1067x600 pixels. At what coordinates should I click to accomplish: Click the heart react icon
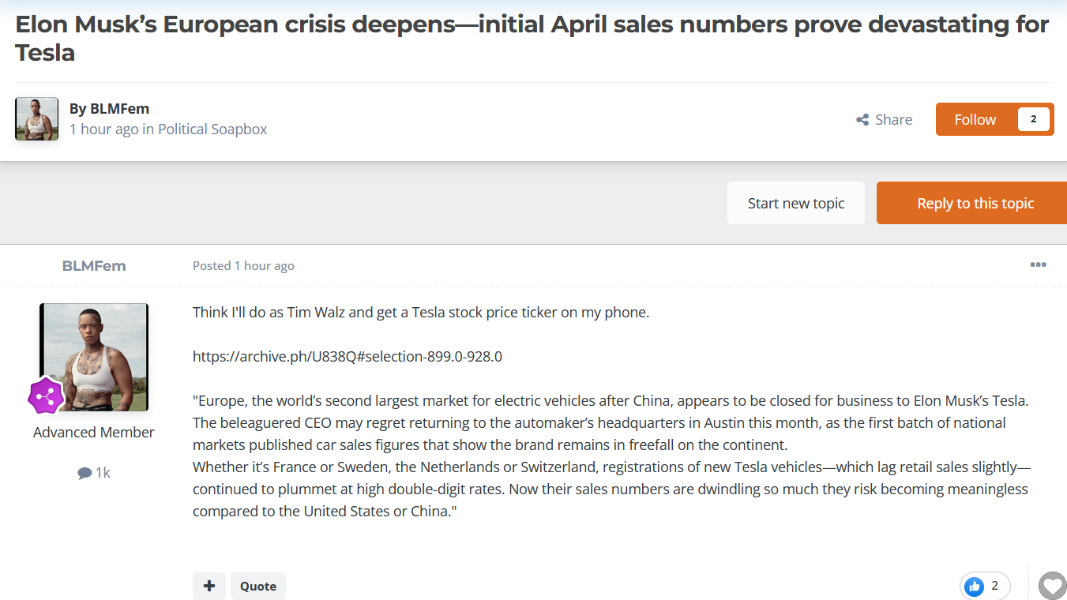point(1052,586)
